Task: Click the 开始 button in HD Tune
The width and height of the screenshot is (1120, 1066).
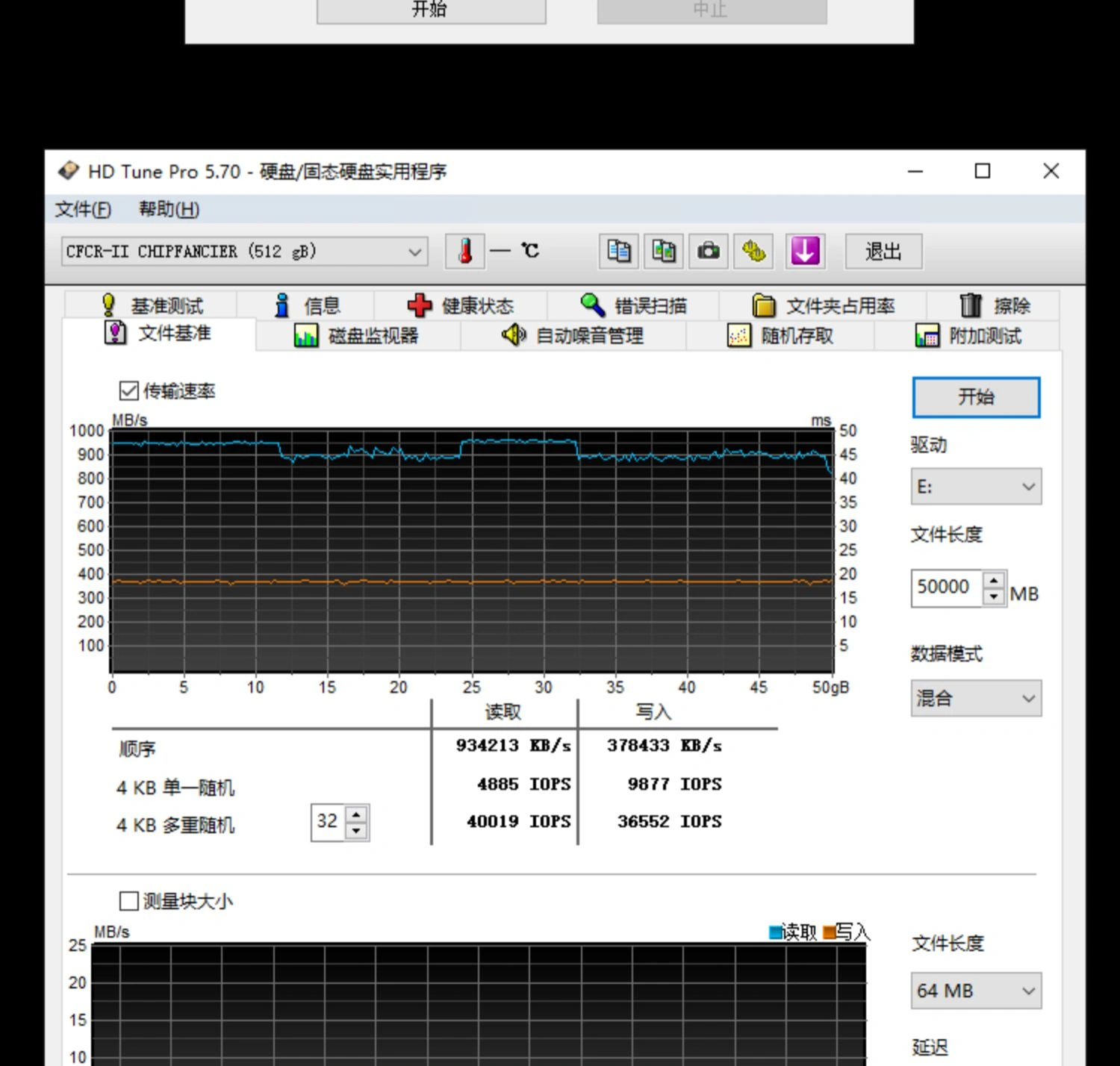Action: (976, 397)
